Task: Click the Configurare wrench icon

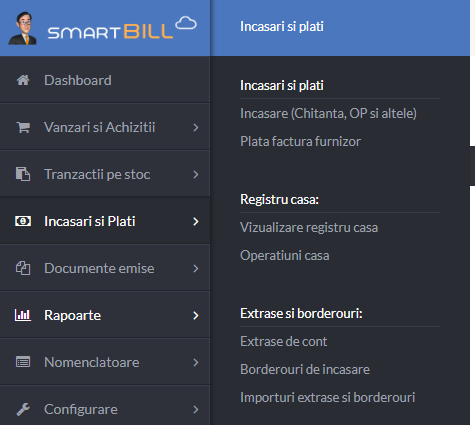Action: click(x=23, y=409)
